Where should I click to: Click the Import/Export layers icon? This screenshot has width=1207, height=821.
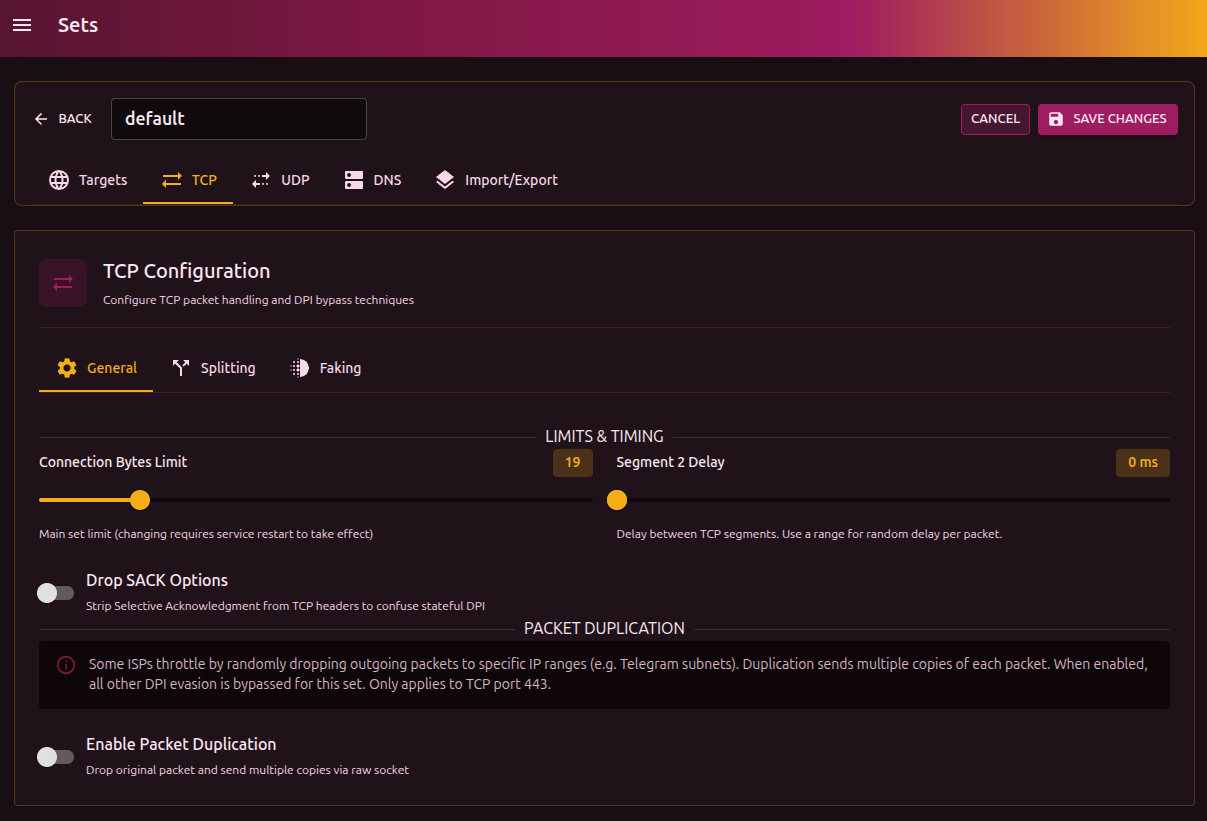[x=445, y=180]
